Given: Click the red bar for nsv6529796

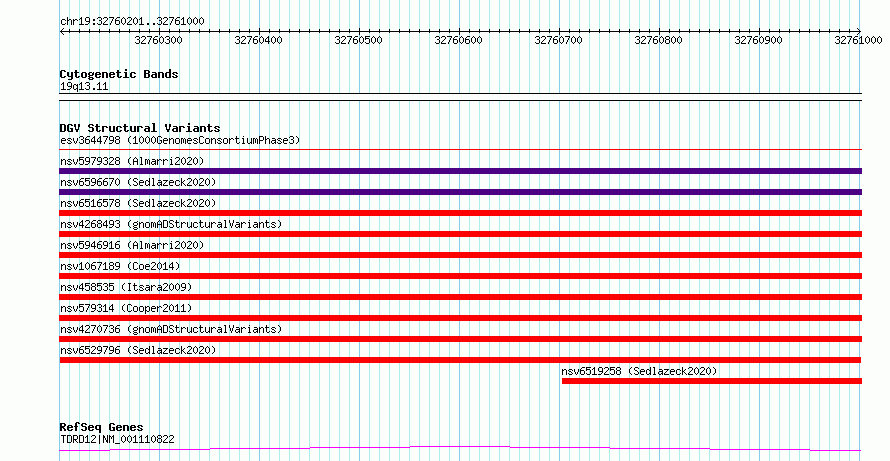Looking at the screenshot, I should (460, 360).
